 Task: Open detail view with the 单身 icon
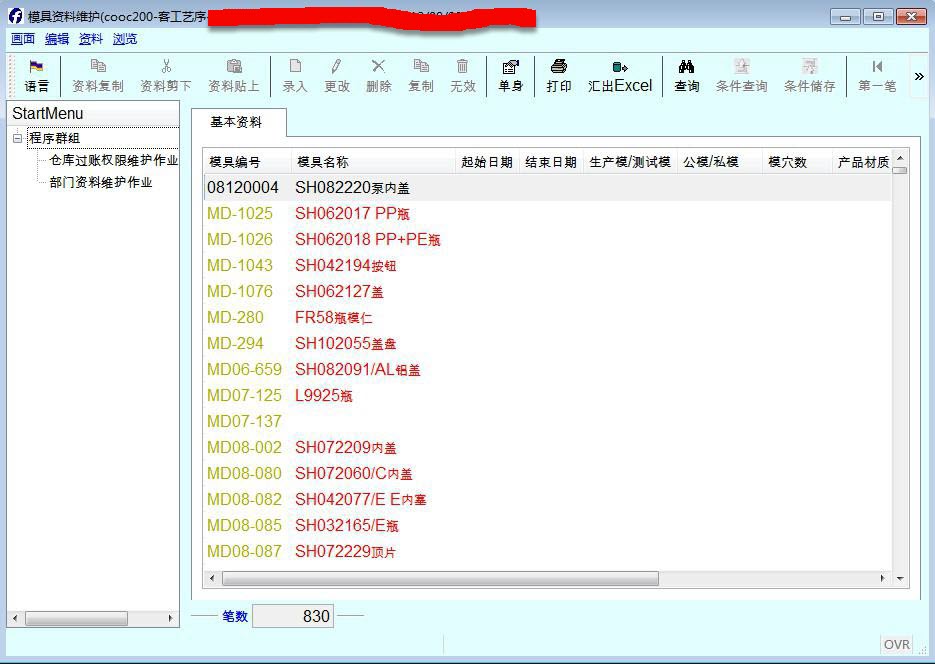point(510,75)
